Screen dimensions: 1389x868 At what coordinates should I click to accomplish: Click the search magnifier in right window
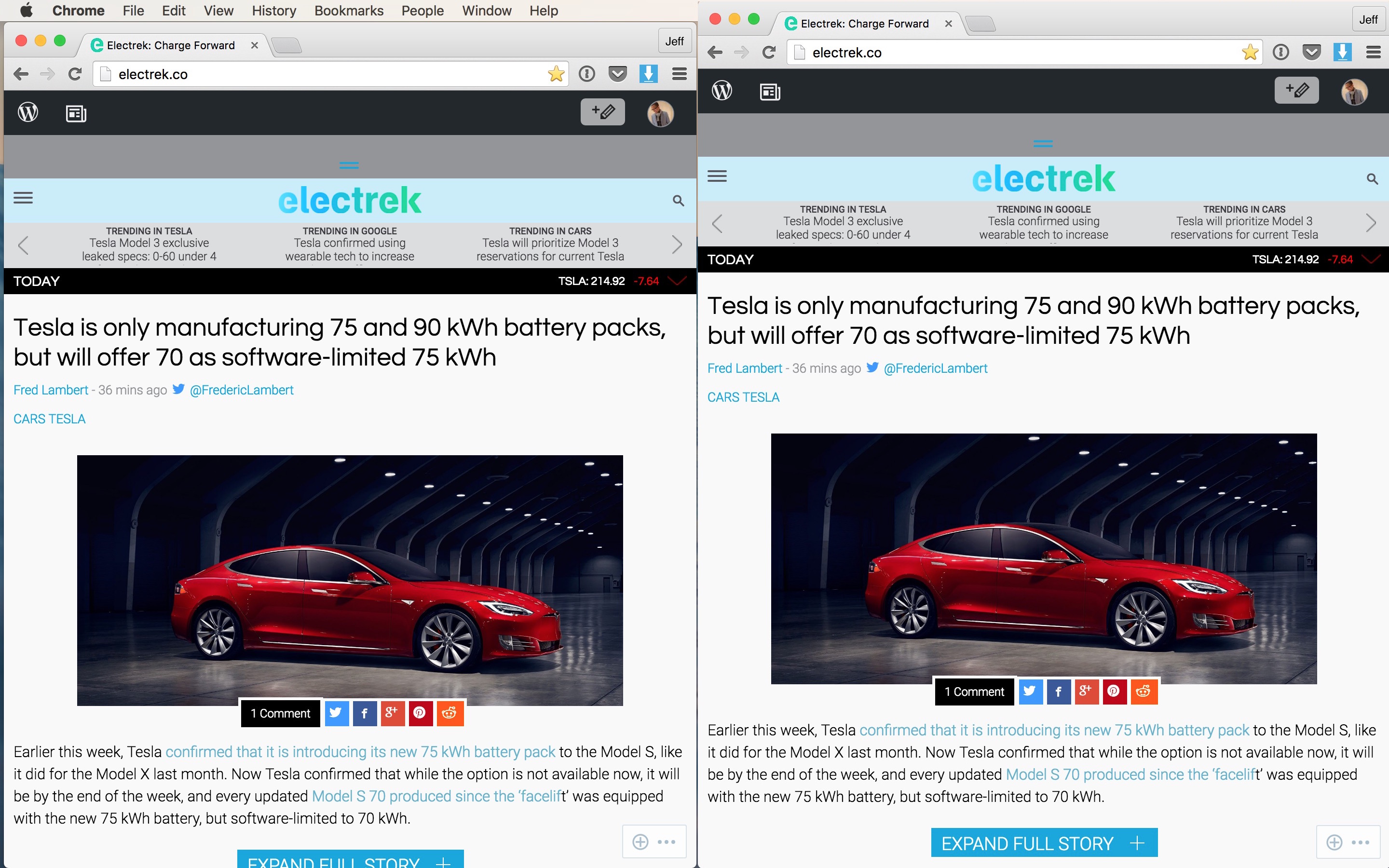[x=1372, y=179]
